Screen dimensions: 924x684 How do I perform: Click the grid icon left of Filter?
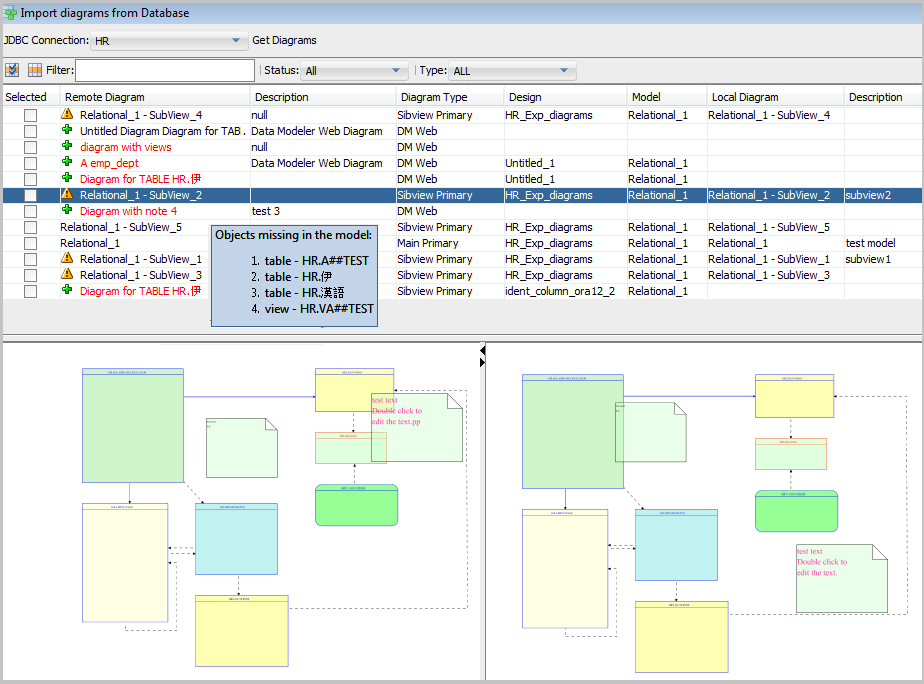click(35, 70)
